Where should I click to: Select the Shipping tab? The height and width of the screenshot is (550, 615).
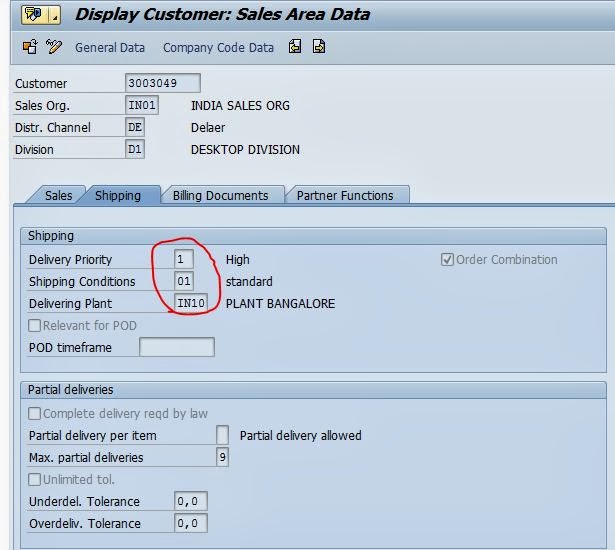click(118, 195)
